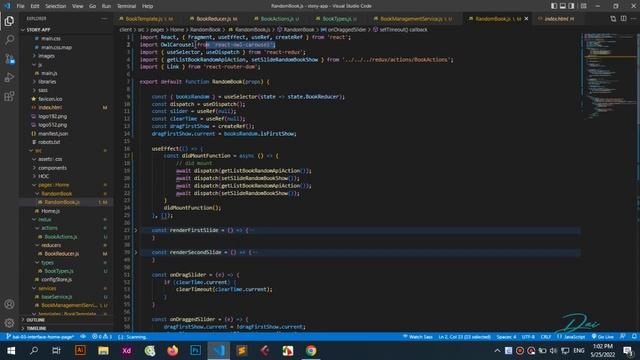Image resolution: width=640 pixels, height=360 pixels.
Task: Toggle the bottom panel
Action: point(562,6)
